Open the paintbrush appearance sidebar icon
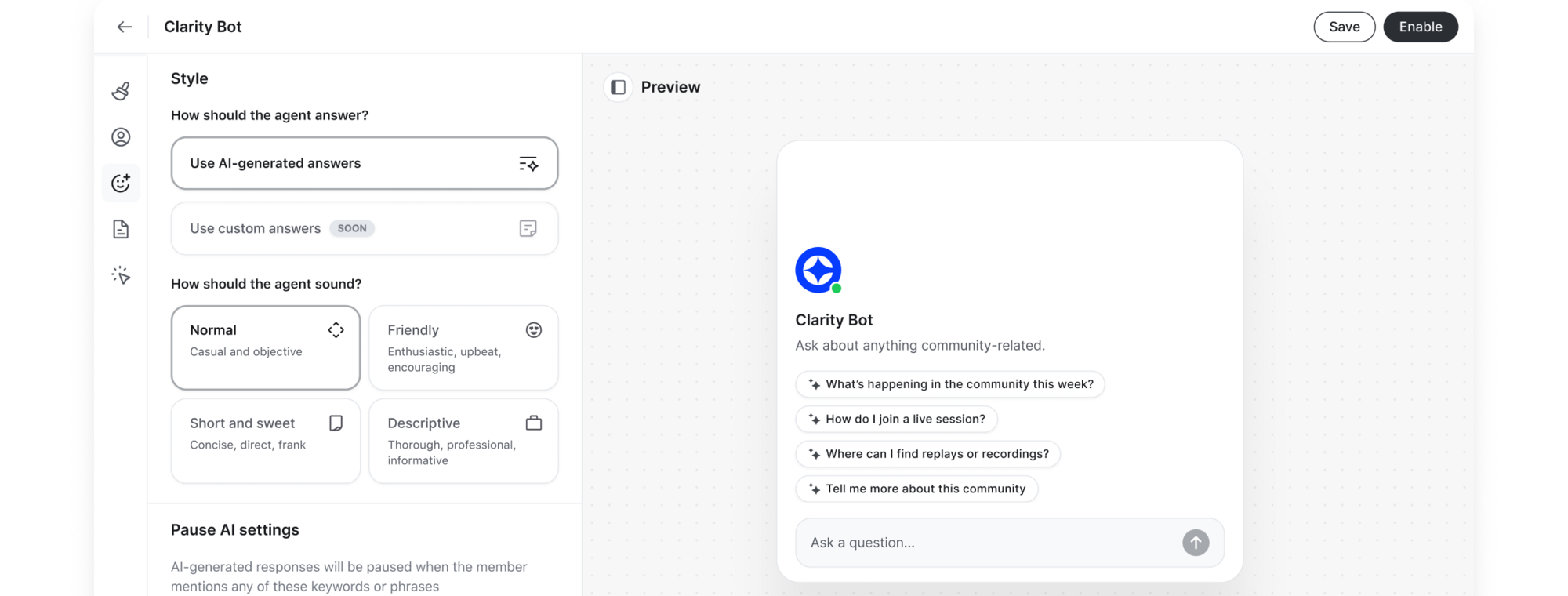1568x596 pixels. click(121, 91)
